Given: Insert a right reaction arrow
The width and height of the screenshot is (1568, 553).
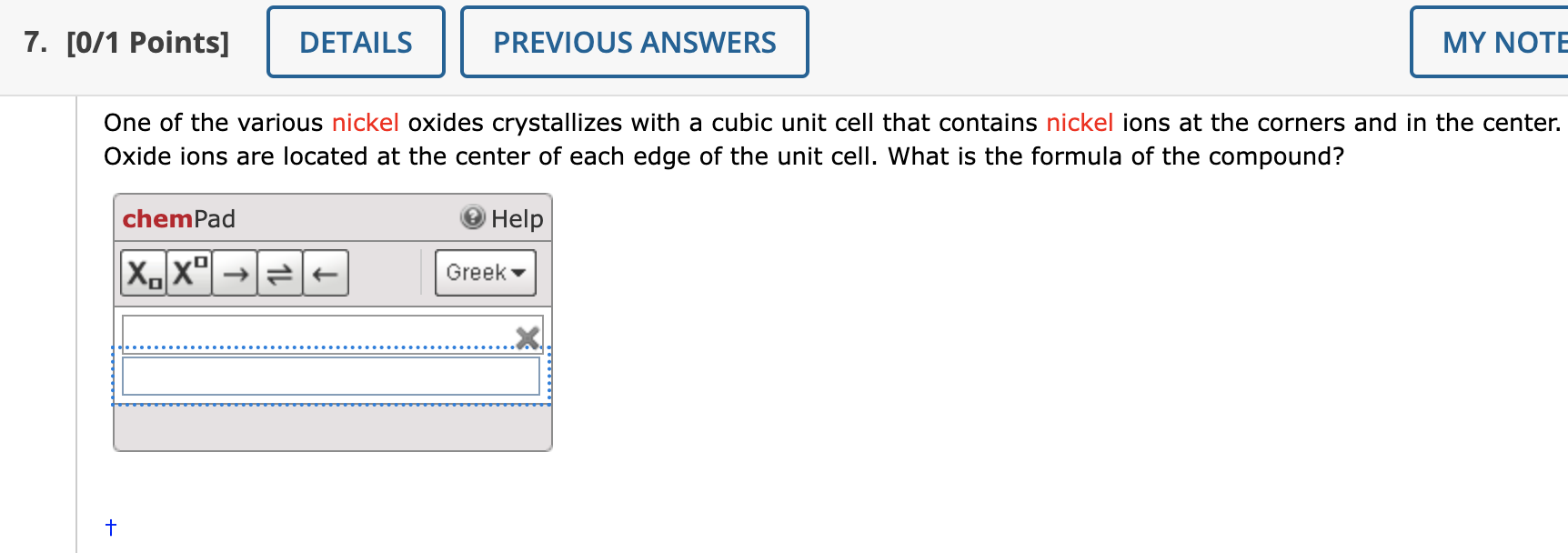Looking at the screenshot, I should pos(234,272).
